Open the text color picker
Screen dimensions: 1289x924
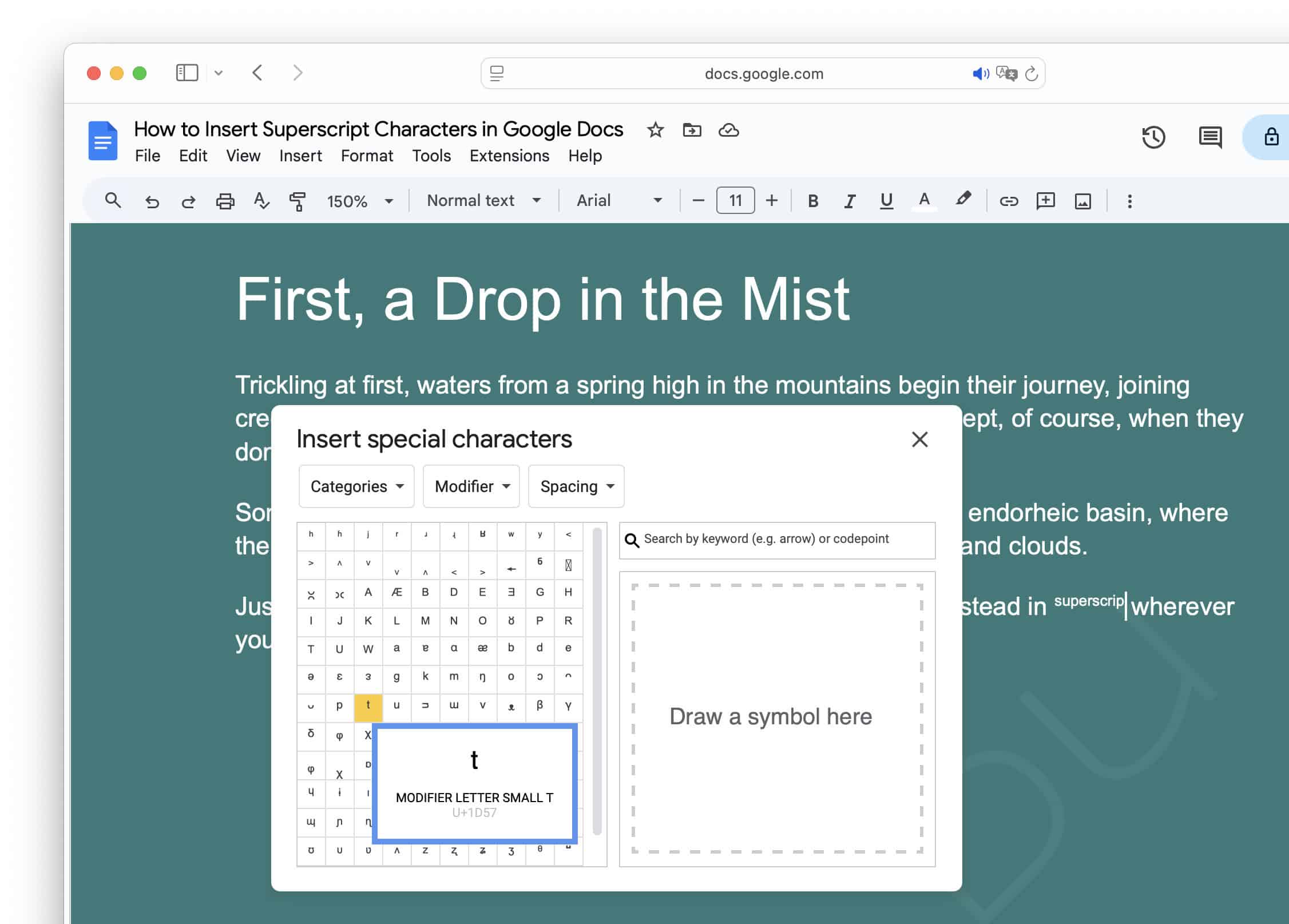point(923,200)
